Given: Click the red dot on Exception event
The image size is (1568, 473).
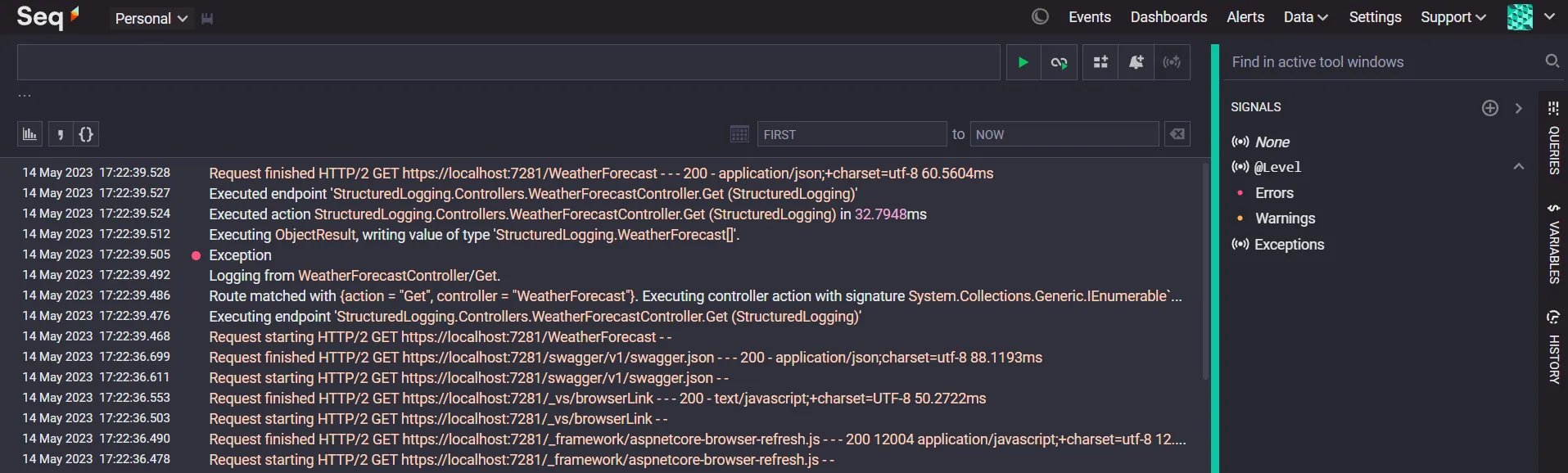Looking at the screenshot, I should pyautogui.click(x=197, y=255).
